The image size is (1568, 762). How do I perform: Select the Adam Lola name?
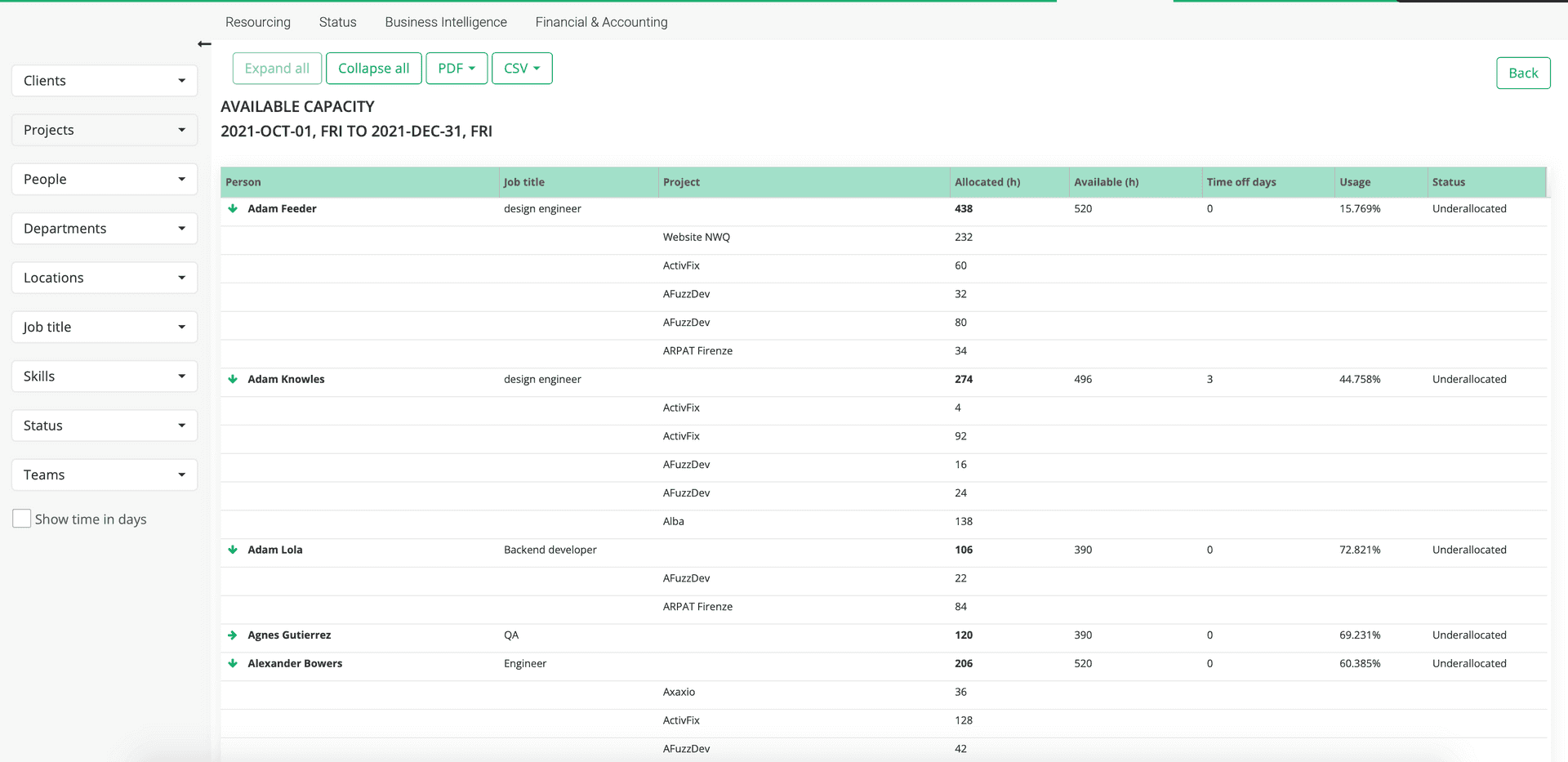(x=275, y=550)
